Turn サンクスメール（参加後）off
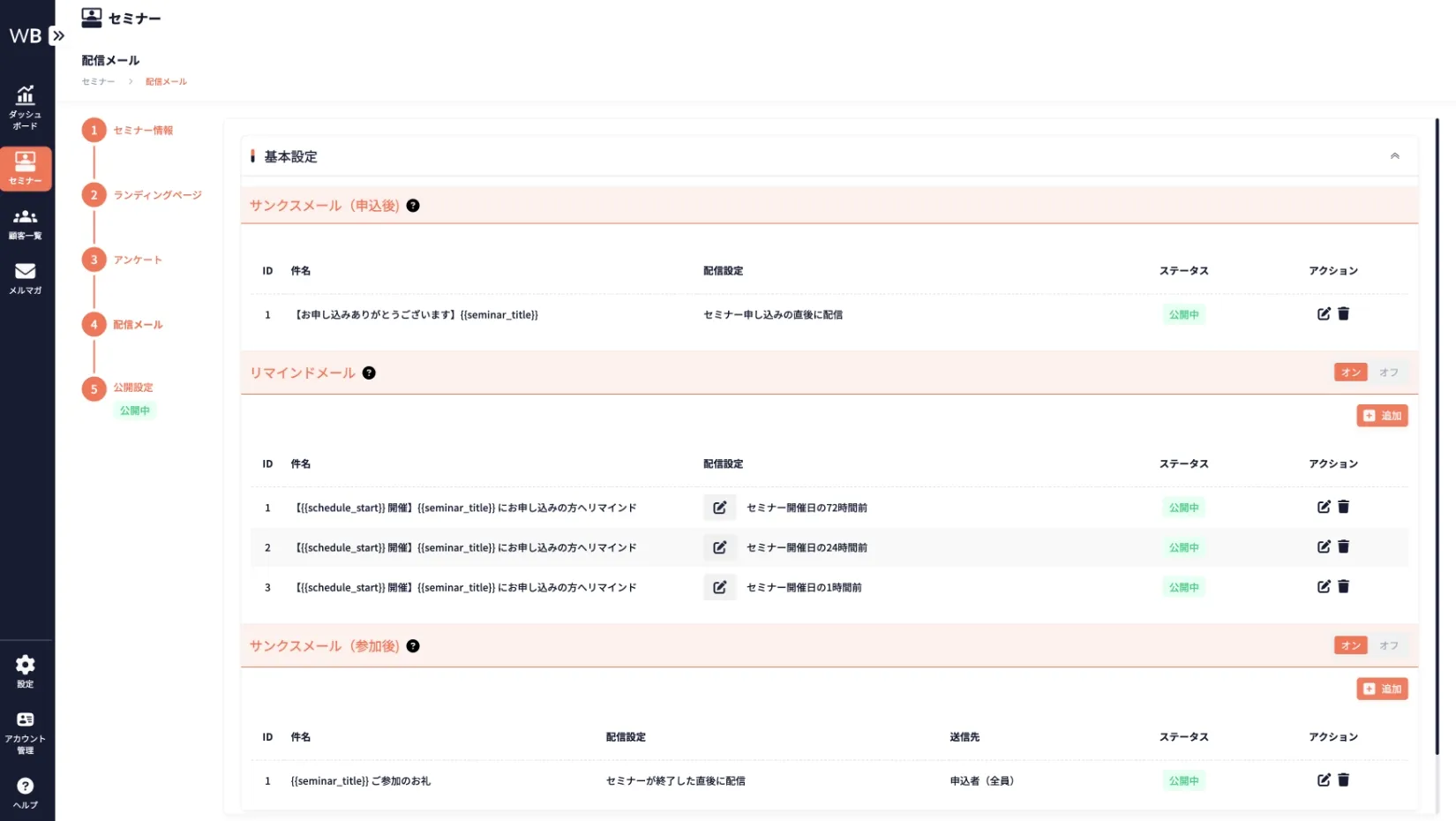 [1389, 645]
